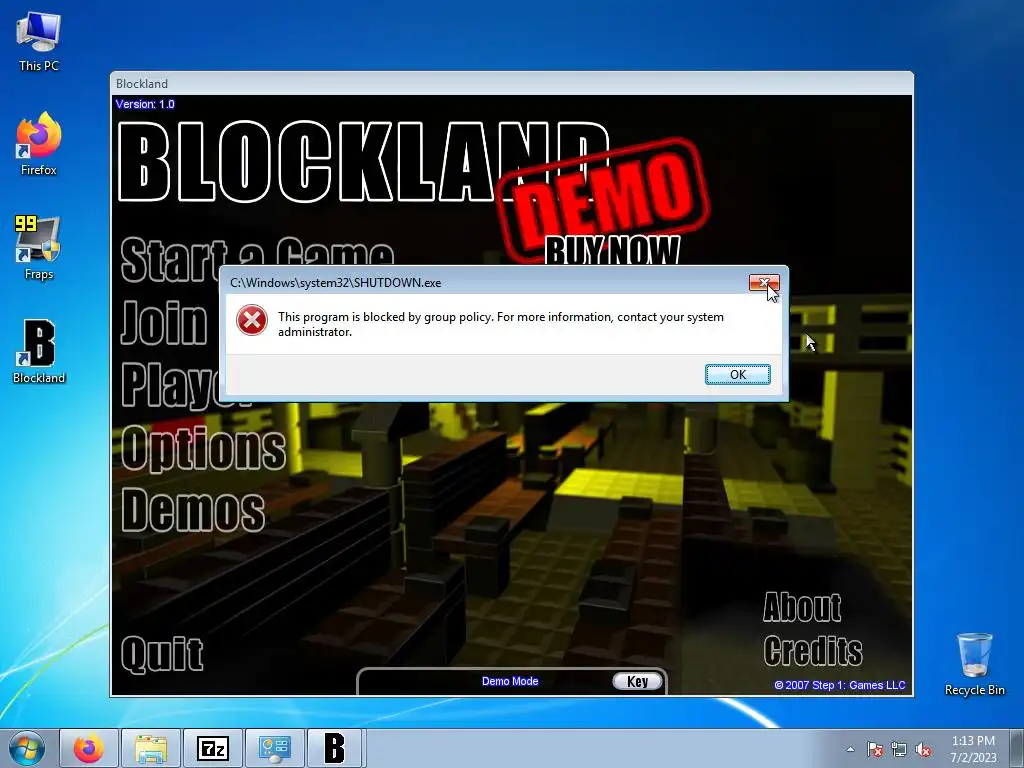Open the Control Panel taskbar icon
Screen dimensions: 1024x768
(275, 748)
